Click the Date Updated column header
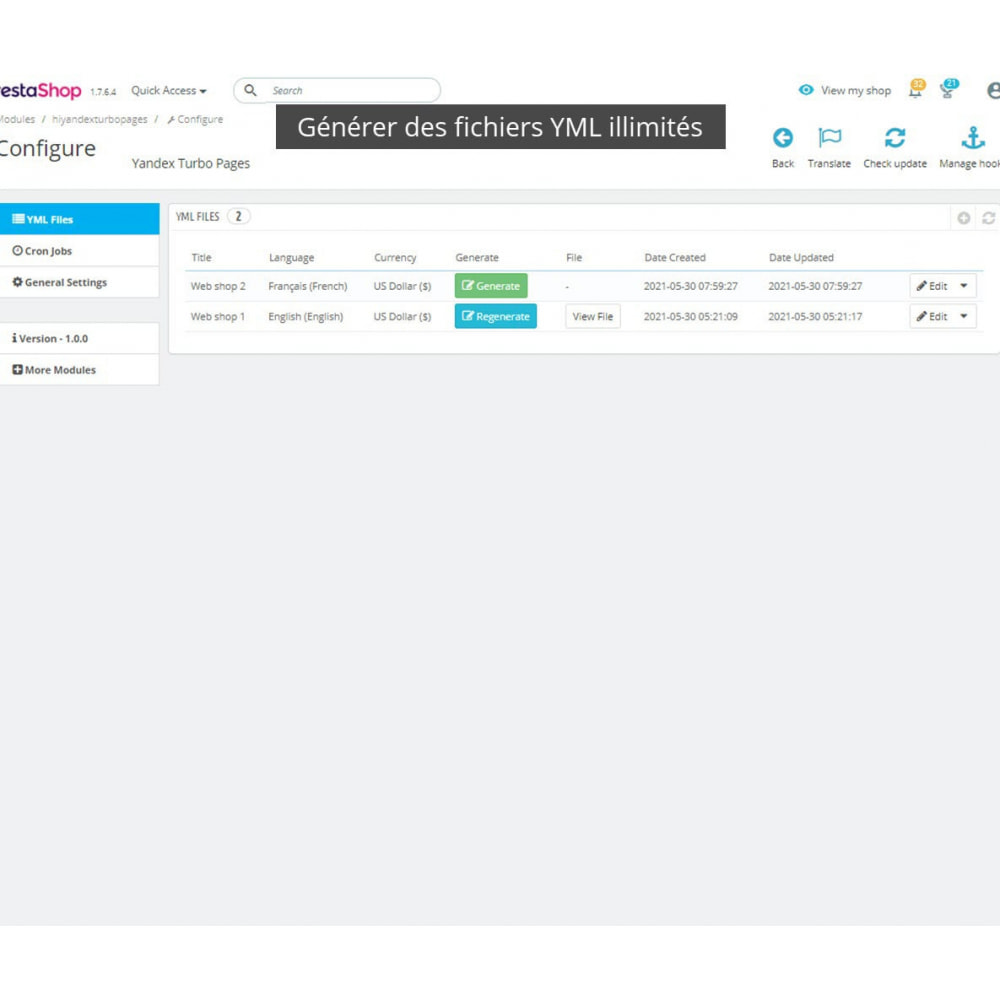 [801, 258]
